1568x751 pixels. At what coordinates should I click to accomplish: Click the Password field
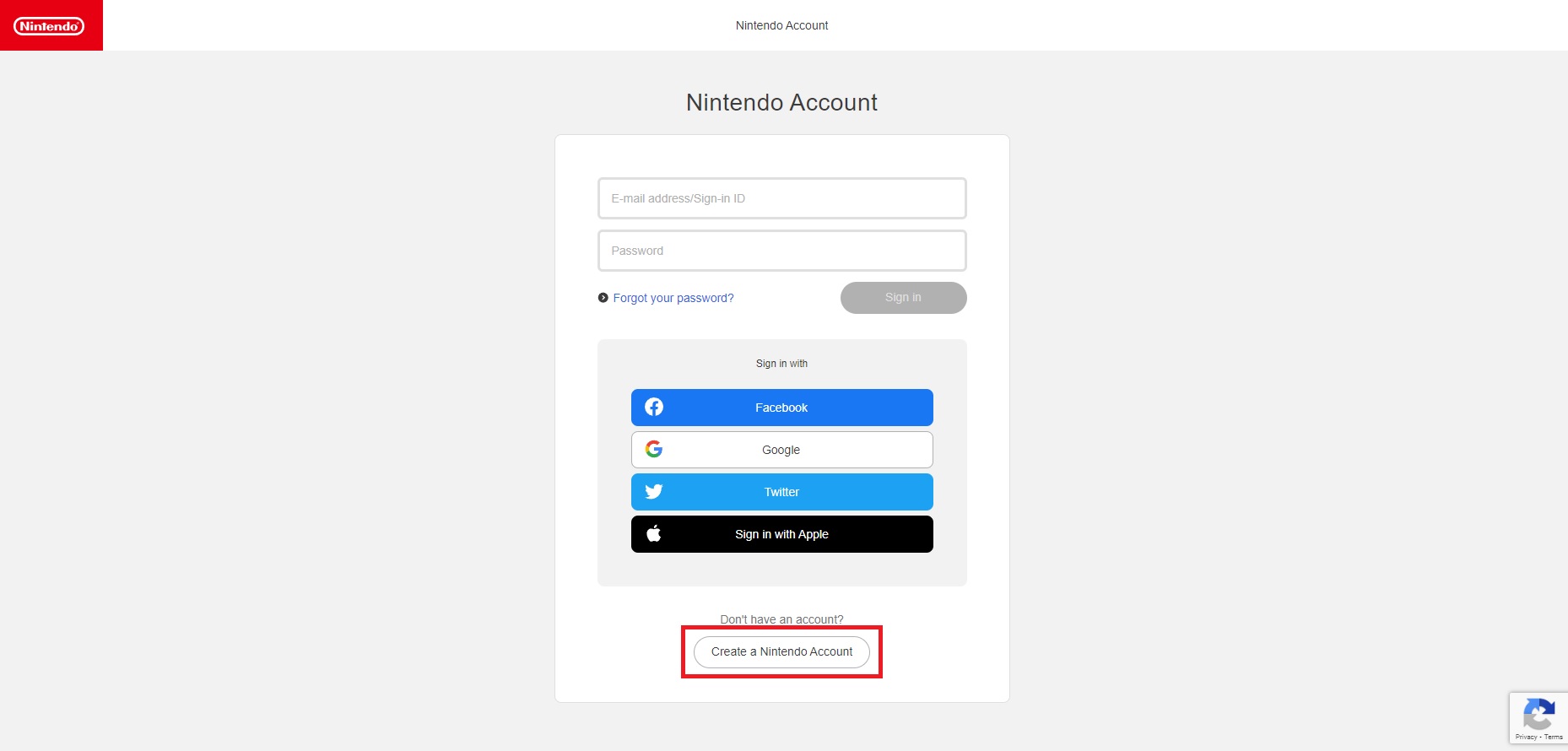(x=781, y=251)
